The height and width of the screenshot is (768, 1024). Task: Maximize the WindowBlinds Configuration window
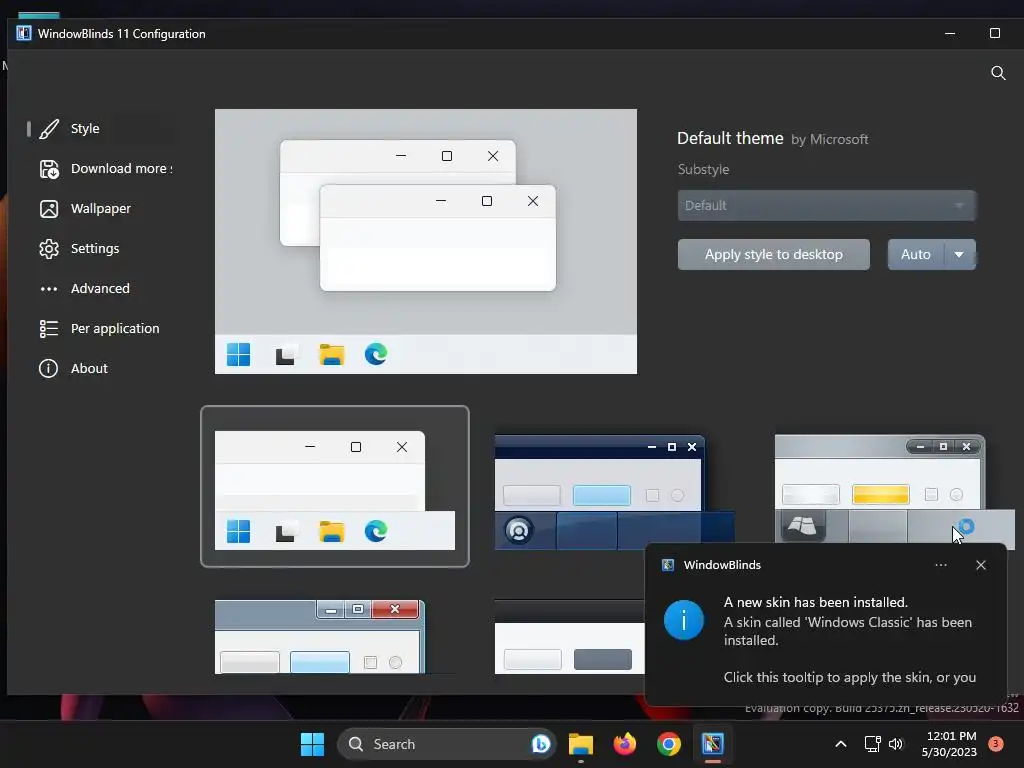[995, 33]
